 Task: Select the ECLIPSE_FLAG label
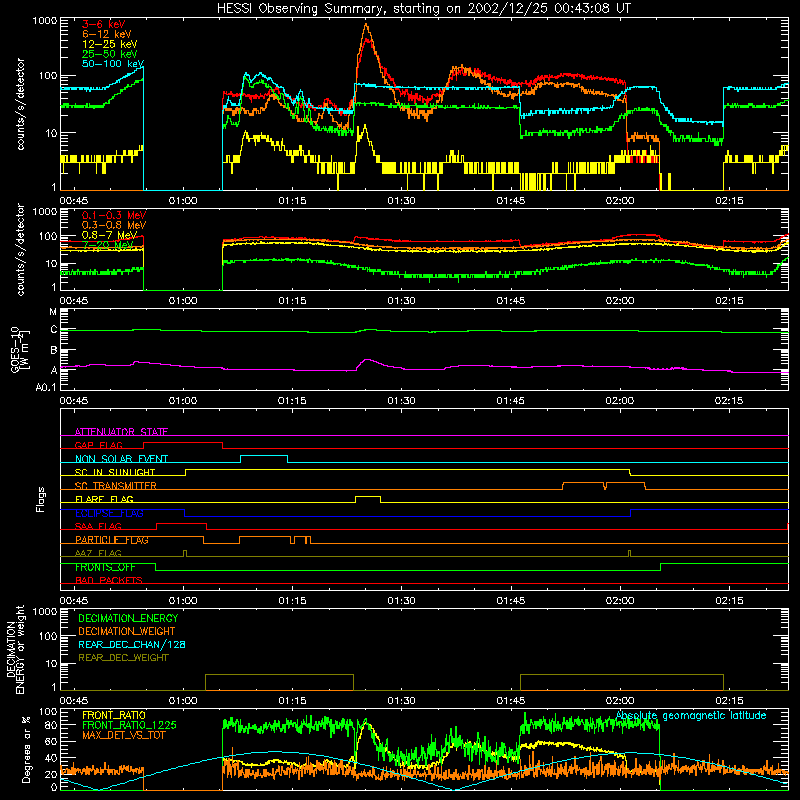click(109, 513)
